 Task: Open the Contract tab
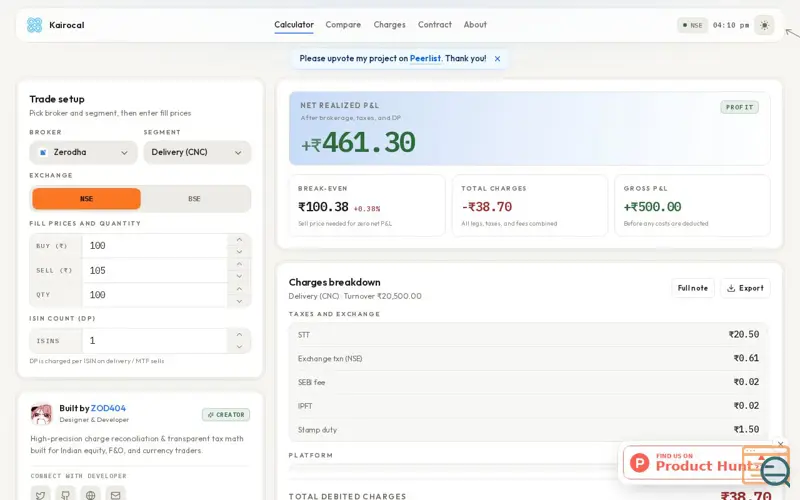coord(435,24)
